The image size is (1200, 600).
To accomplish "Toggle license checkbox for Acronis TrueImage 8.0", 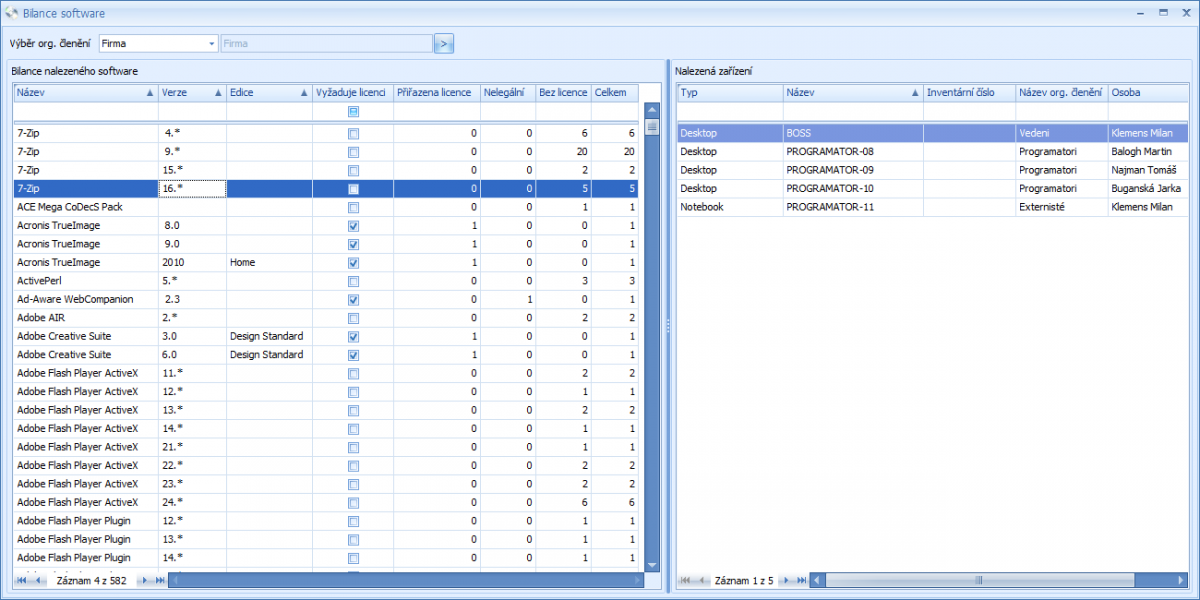I will pyautogui.click(x=353, y=226).
